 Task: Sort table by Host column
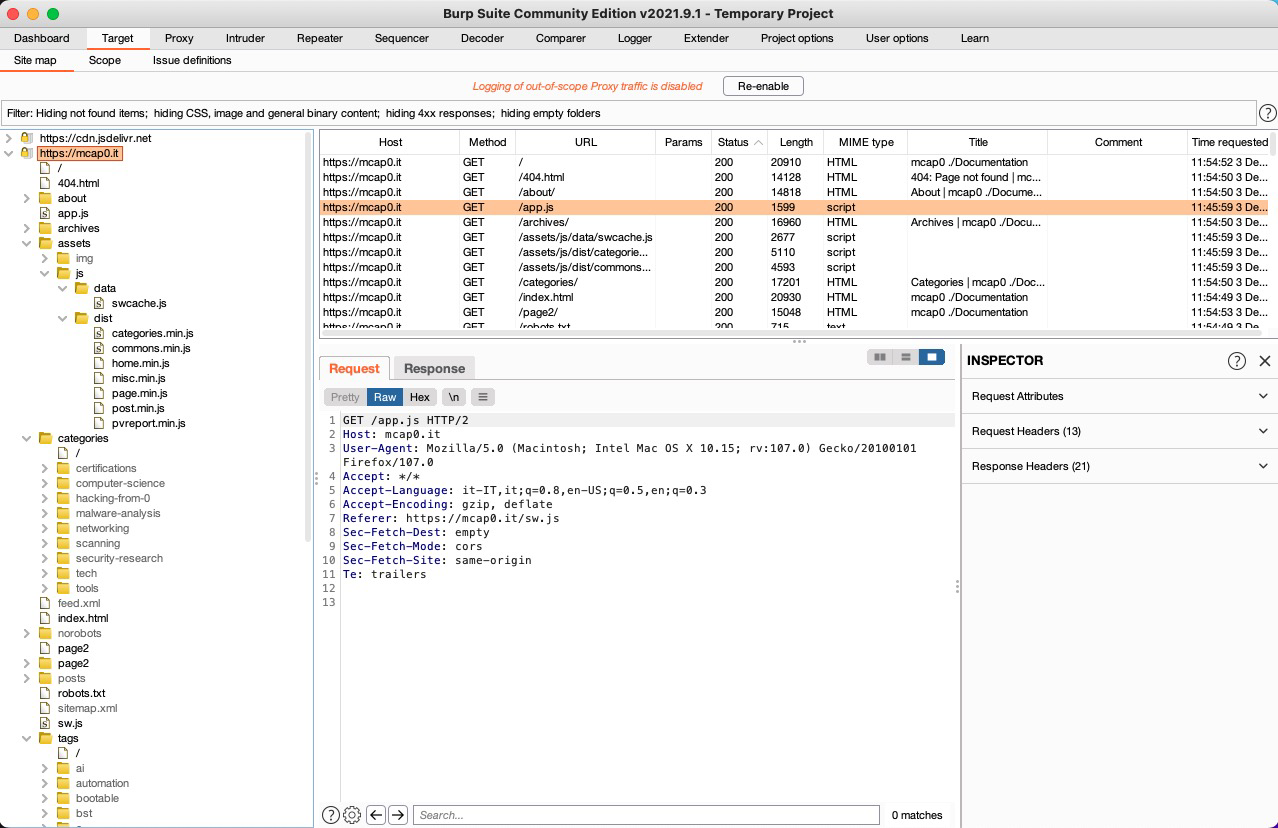390,142
